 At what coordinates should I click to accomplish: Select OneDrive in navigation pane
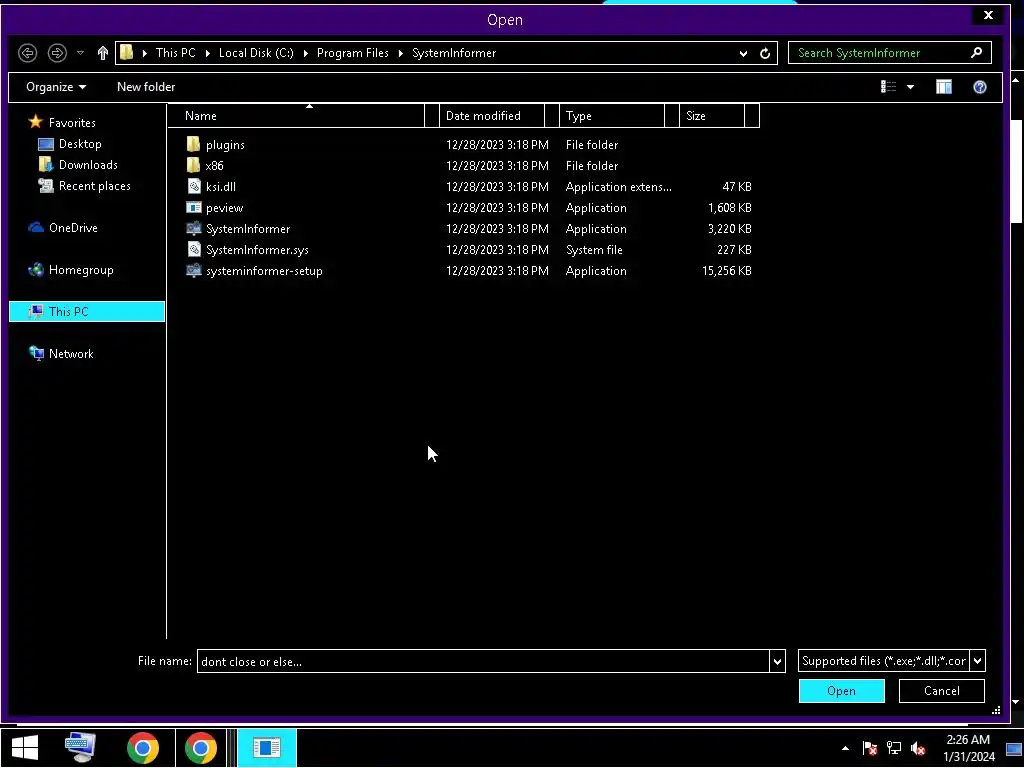tap(73, 228)
